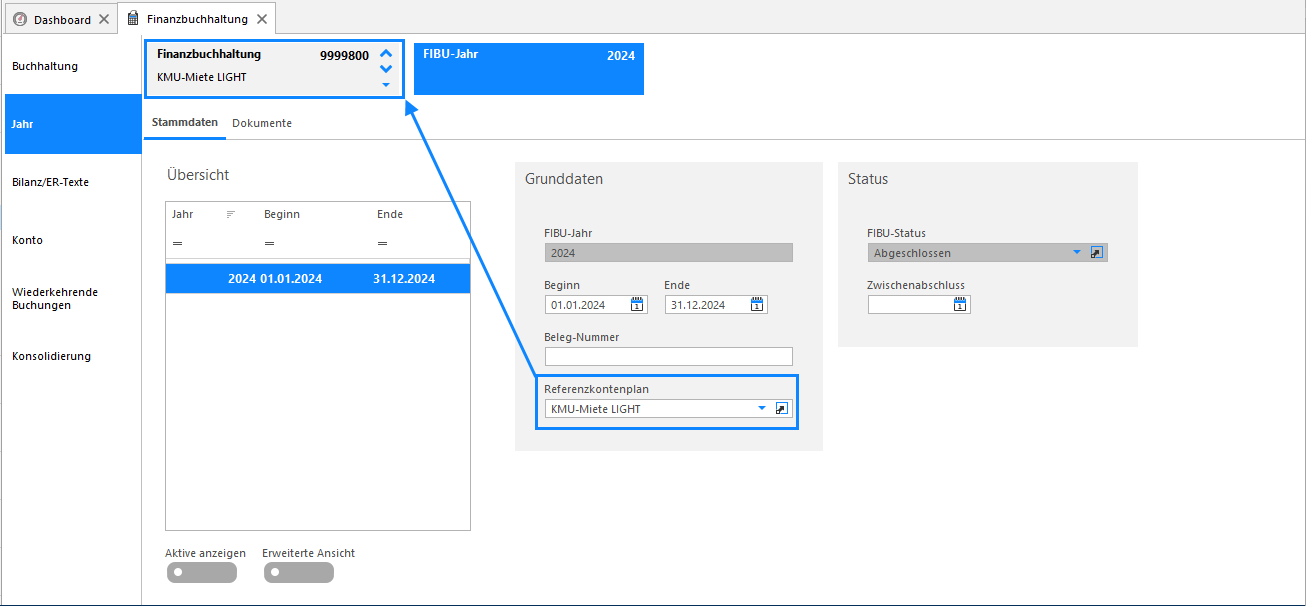The width and height of the screenshot is (1306, 606).
Task: Click the Beginn column header
Action: coord(282,214)
